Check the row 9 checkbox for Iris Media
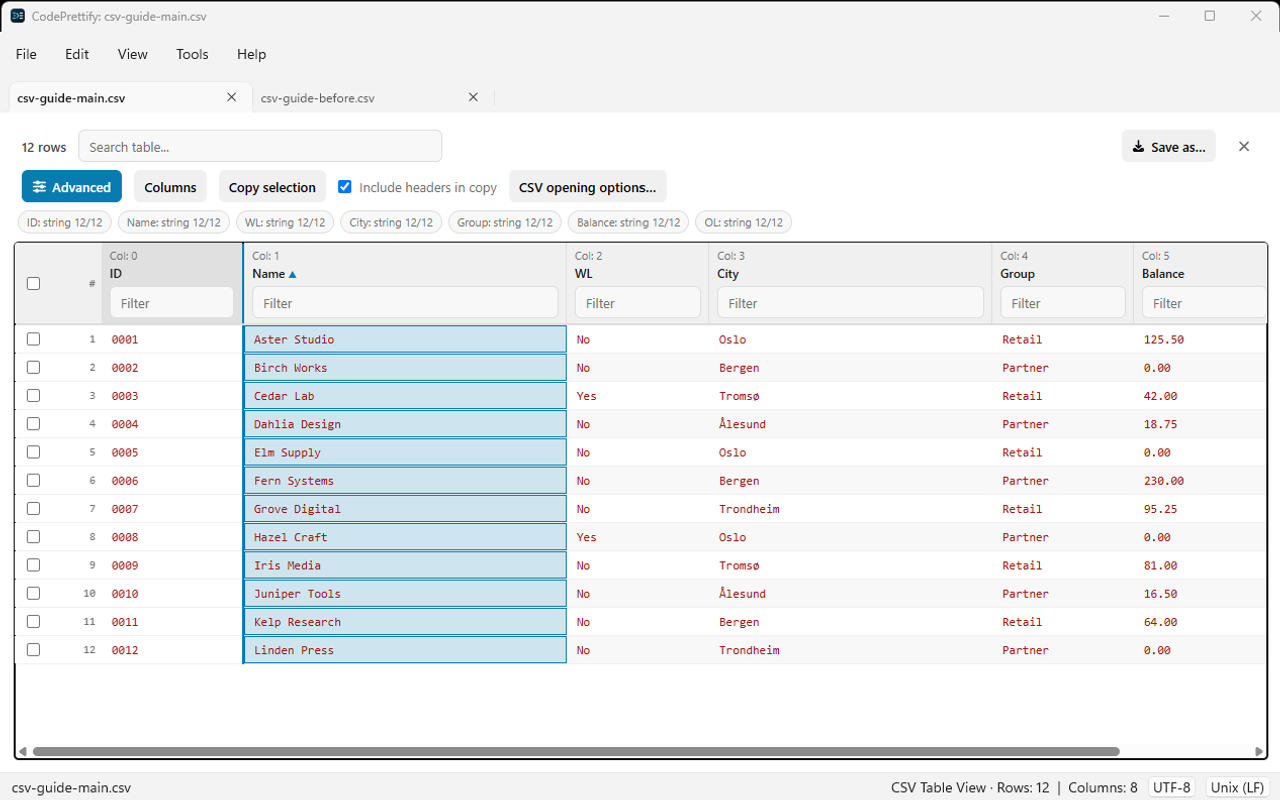The height and width of the screenshot is (800, 1280). [33, 565]
